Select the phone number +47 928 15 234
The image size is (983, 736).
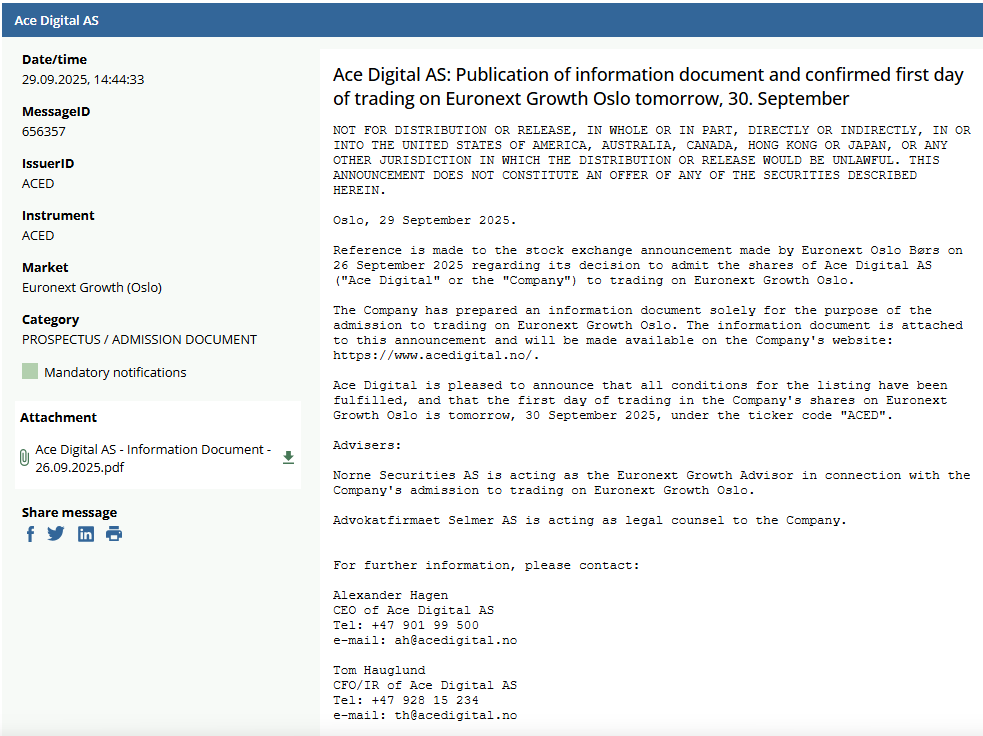coord(425,700)
